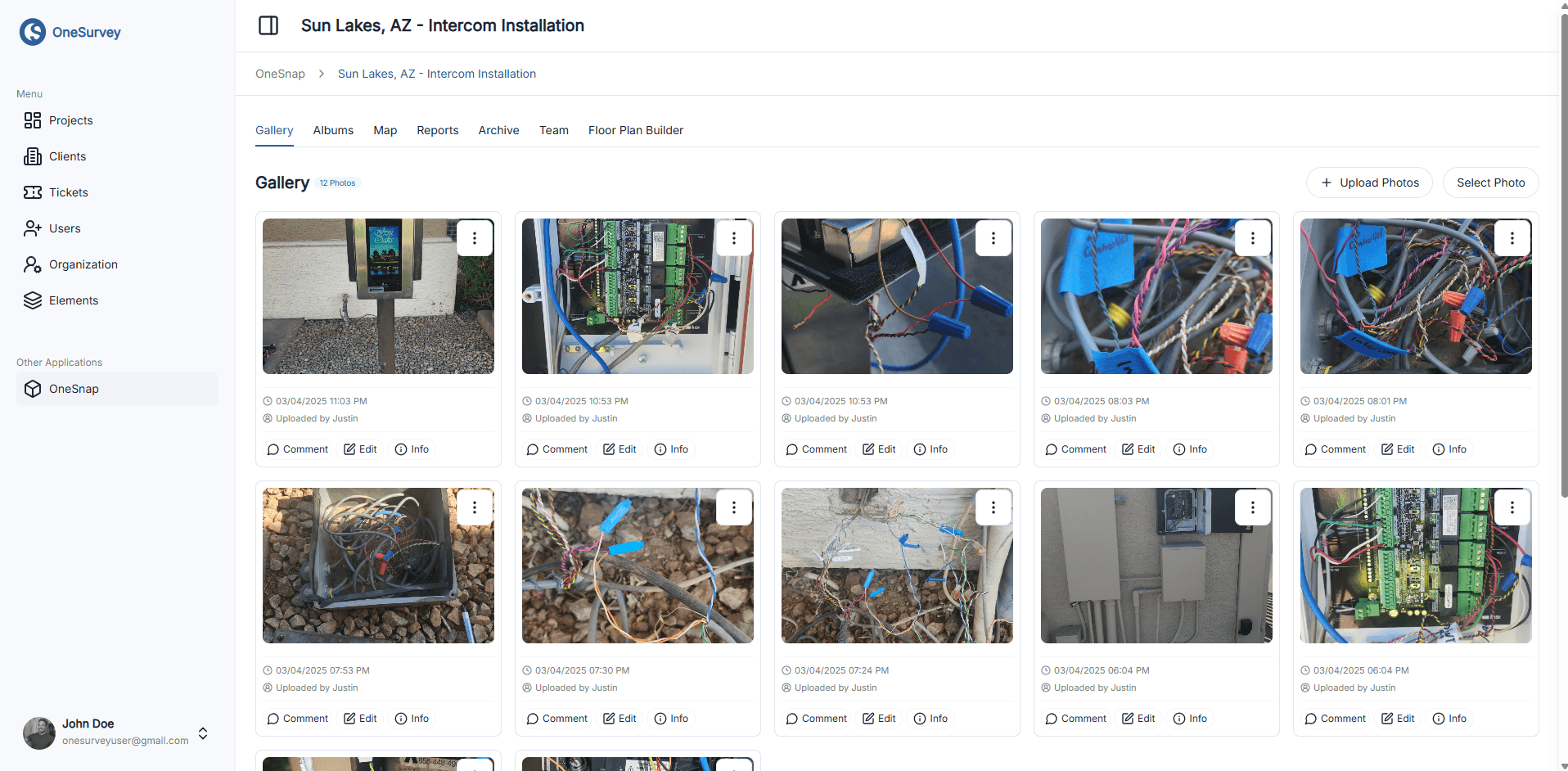This screenshot has width=1568, height=771.
Task: Open Elements in the sidebar
Action: click(73, 300)
